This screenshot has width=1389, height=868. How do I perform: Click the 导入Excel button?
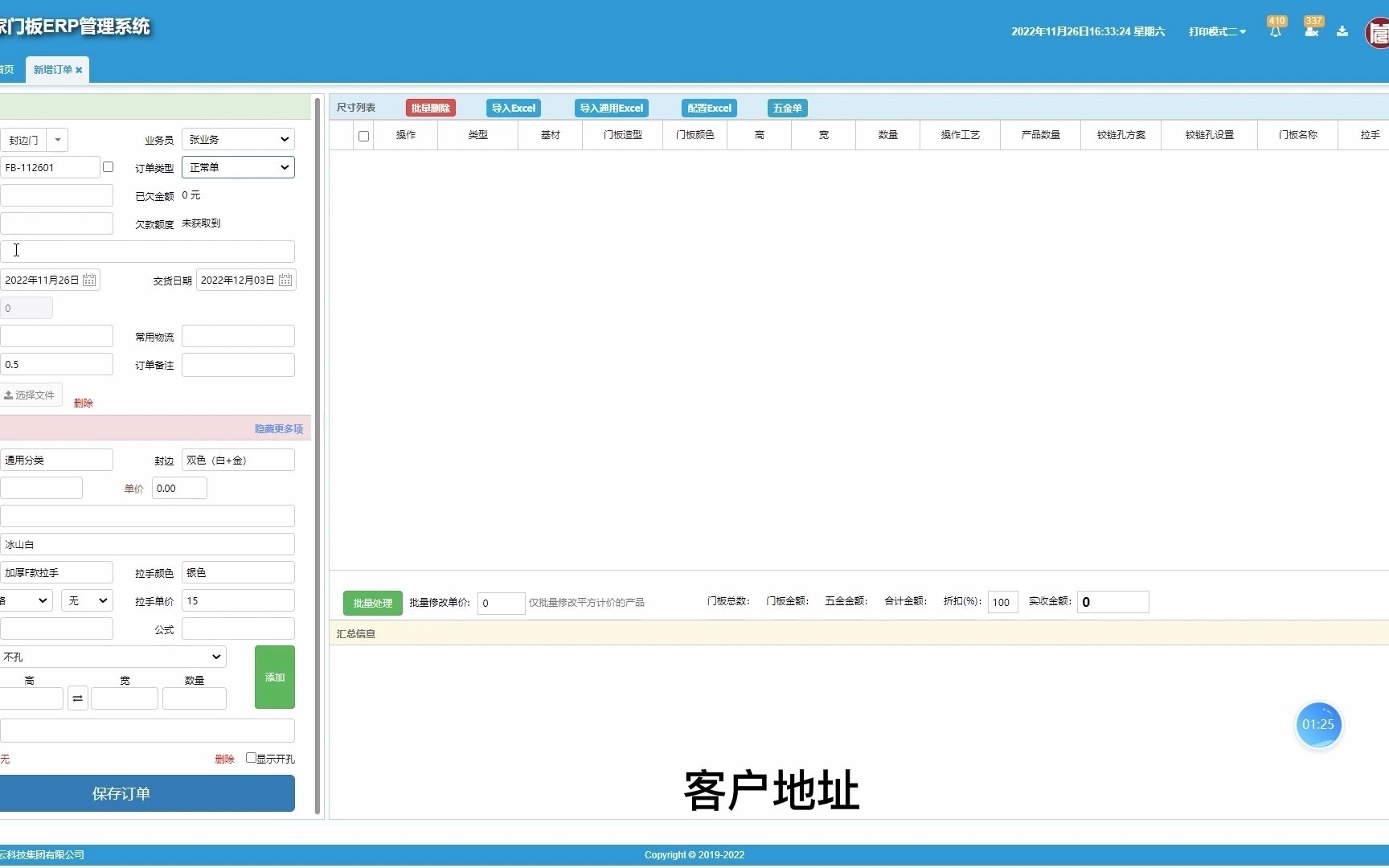pyautogui.click(x=513, y=108)
